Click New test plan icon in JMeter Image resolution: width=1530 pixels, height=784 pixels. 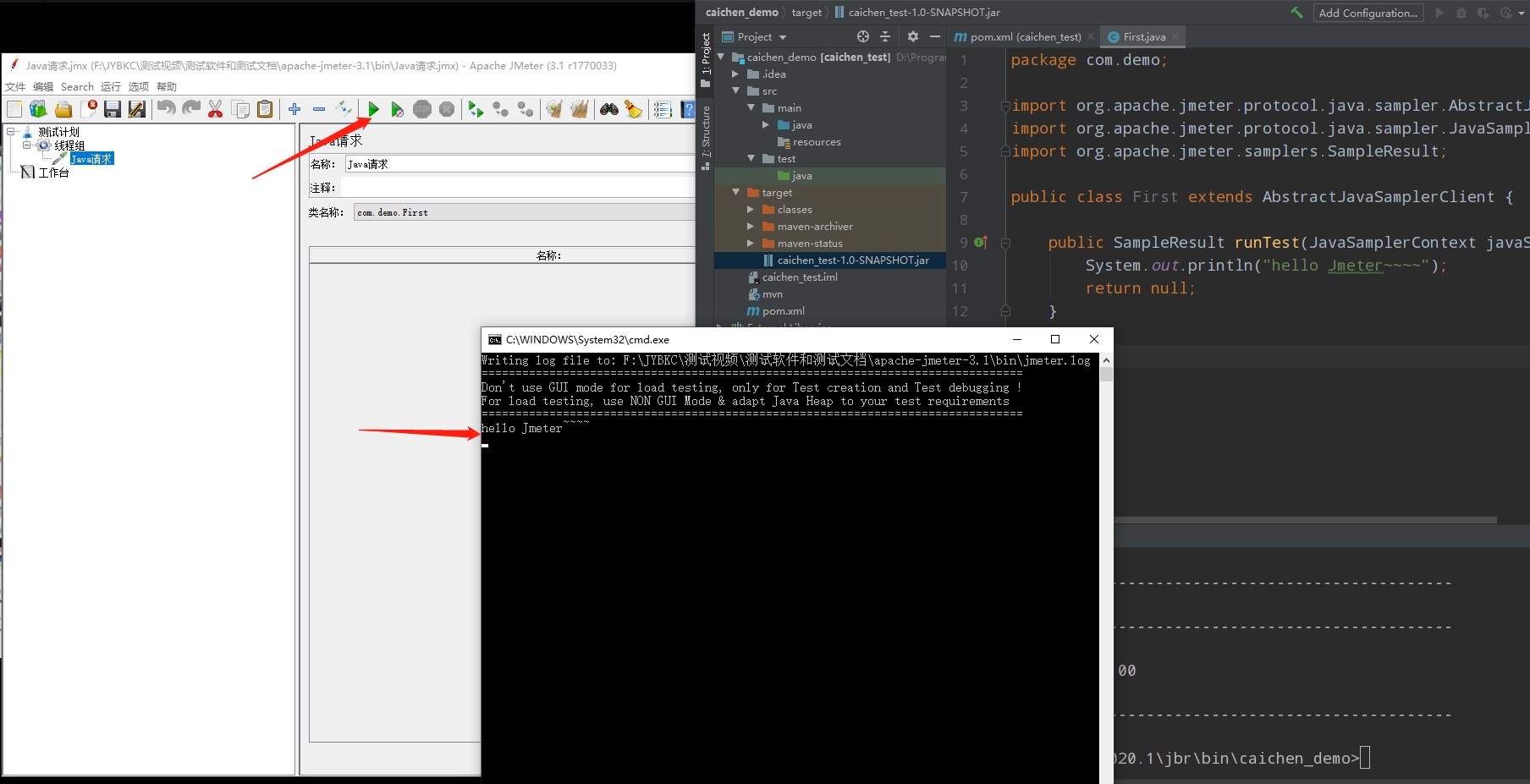point(14,109)
